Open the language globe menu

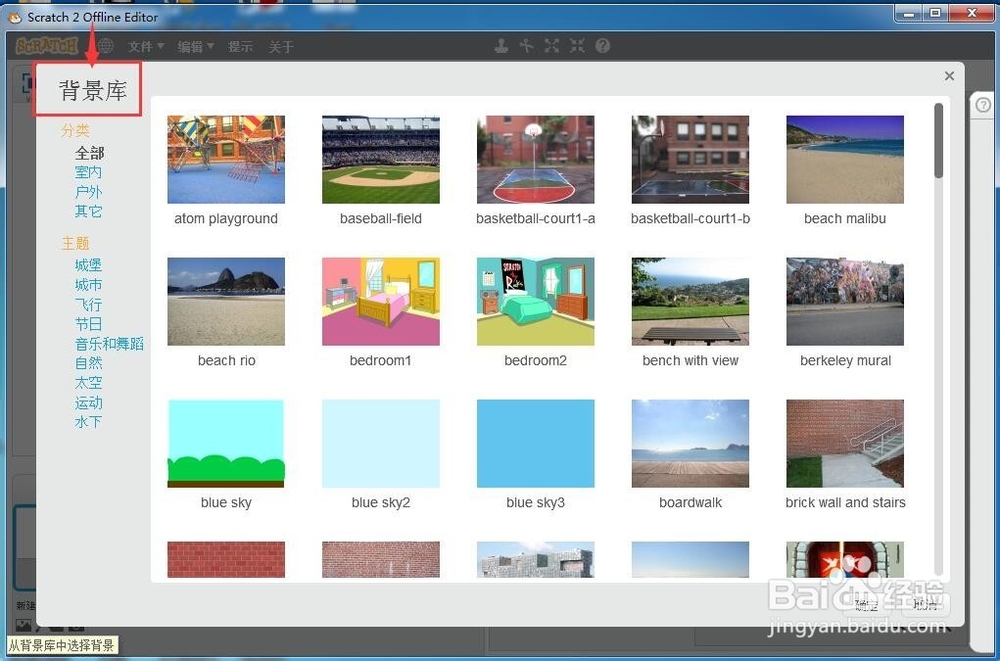pos(105,46)
